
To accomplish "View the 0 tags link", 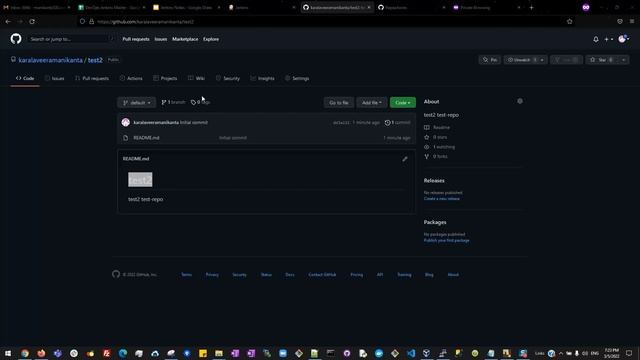I will click(200, 102).
